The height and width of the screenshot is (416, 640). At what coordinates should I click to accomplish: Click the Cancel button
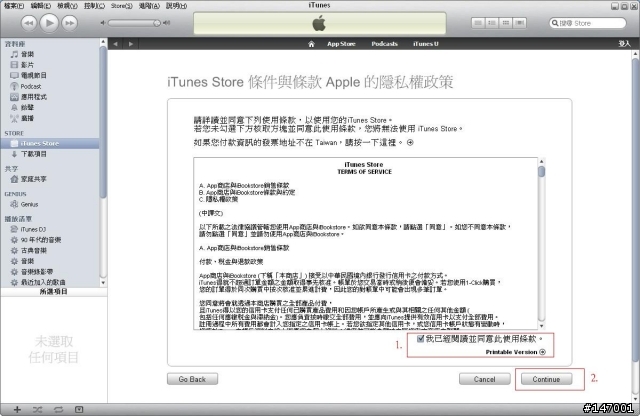484,379
